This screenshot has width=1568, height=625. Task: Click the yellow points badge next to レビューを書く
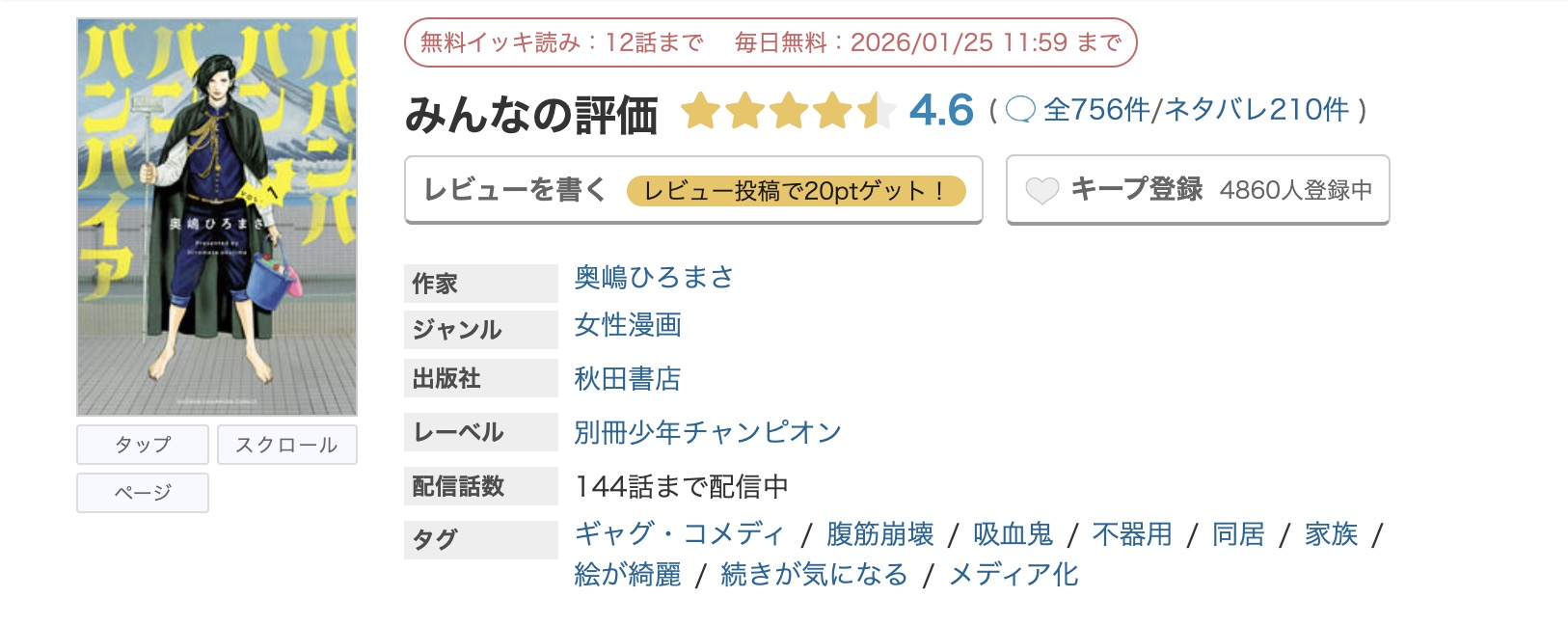[x=797, y=191]
